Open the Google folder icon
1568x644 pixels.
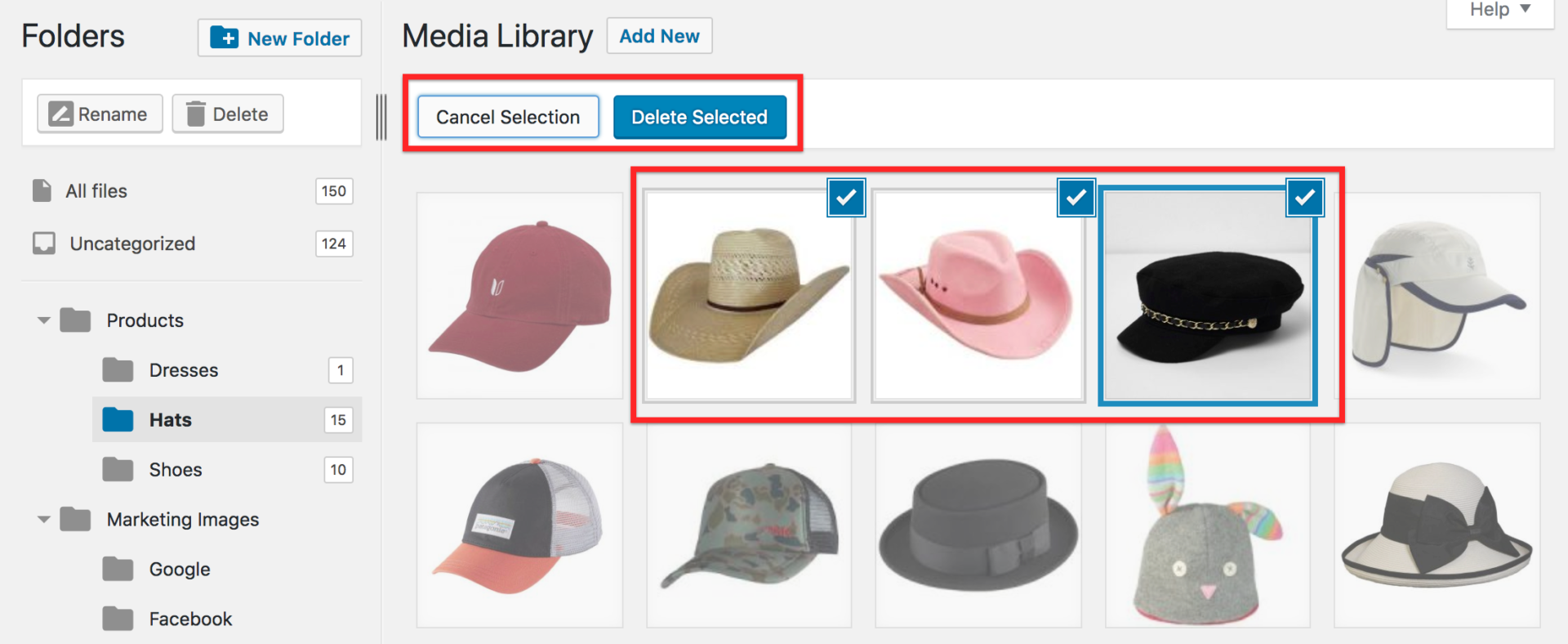point(118,569)
